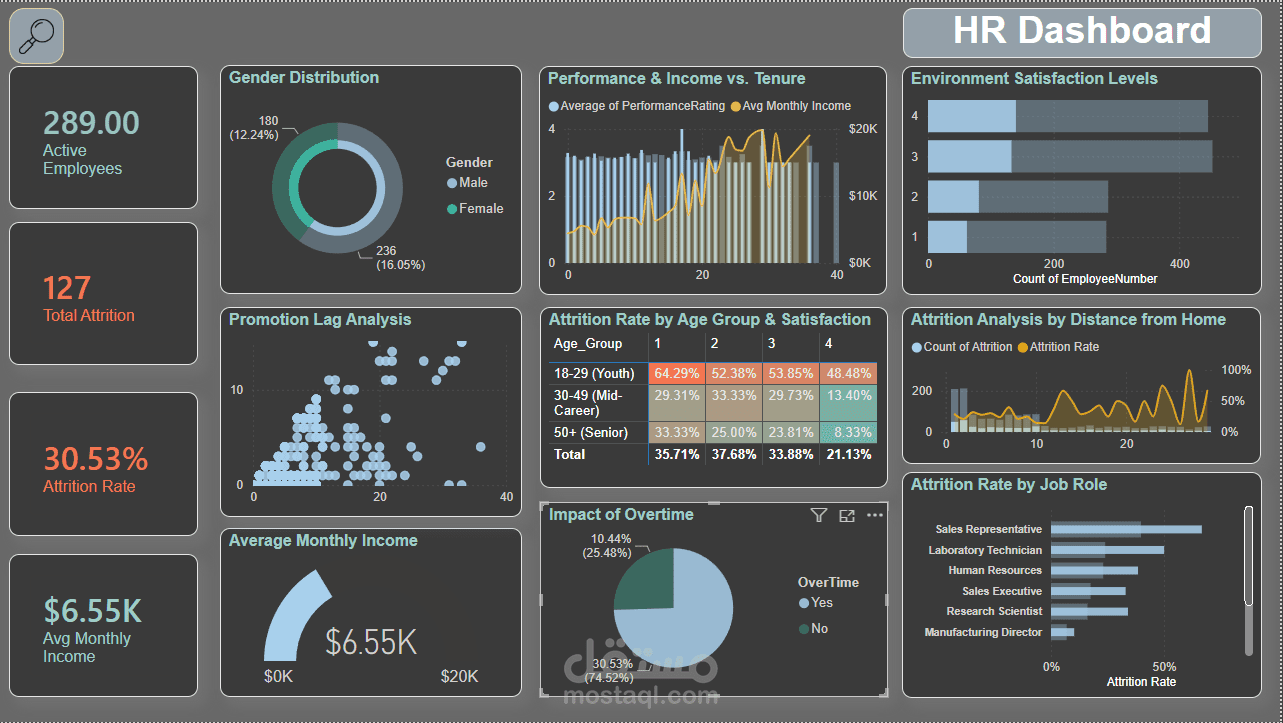1283x723 pixels.
Task: Click the HR Dashboard title
Action: pos(1082,30)
